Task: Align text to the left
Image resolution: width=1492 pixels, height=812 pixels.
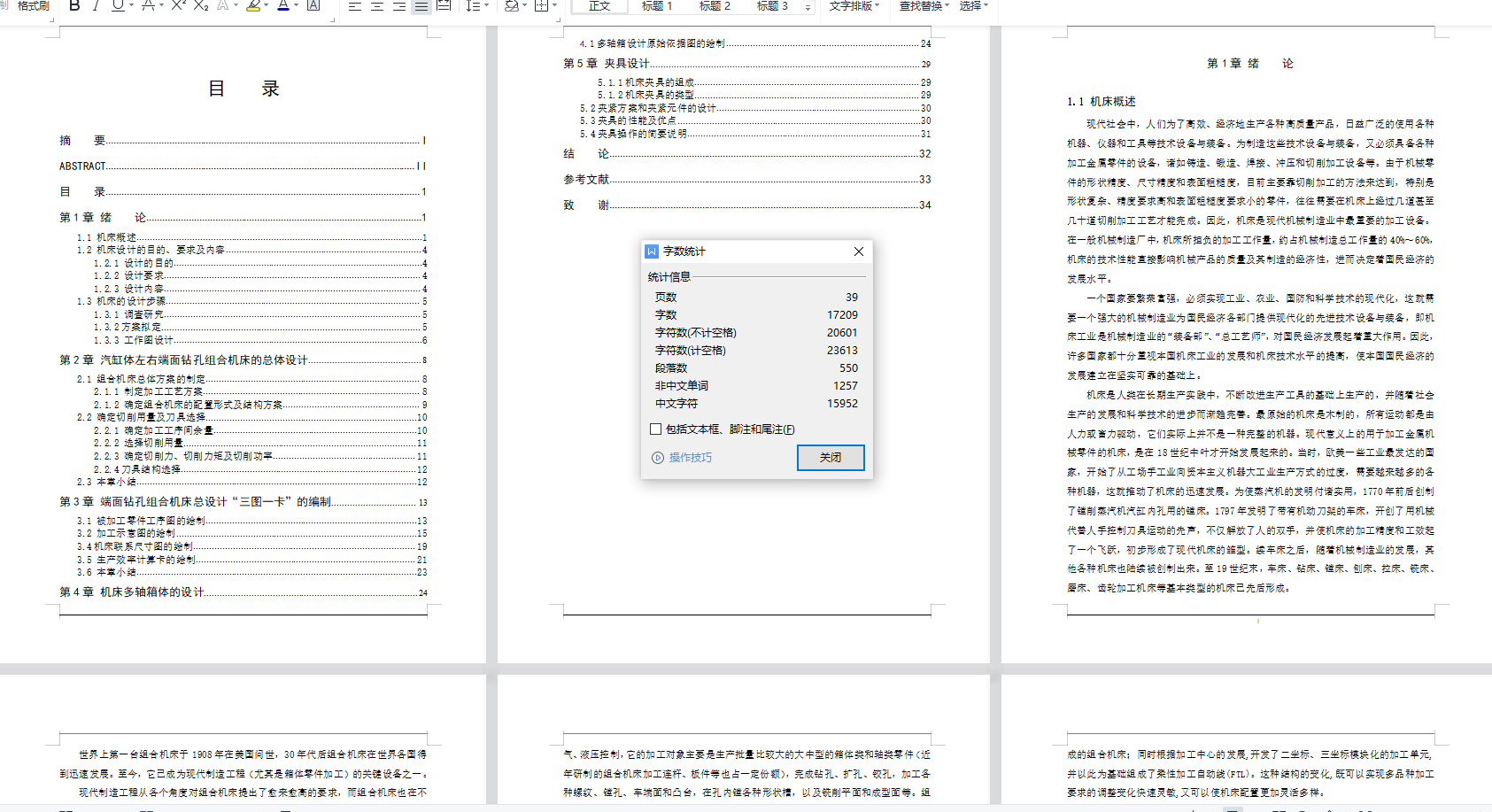Action: (x=354, y=5)
